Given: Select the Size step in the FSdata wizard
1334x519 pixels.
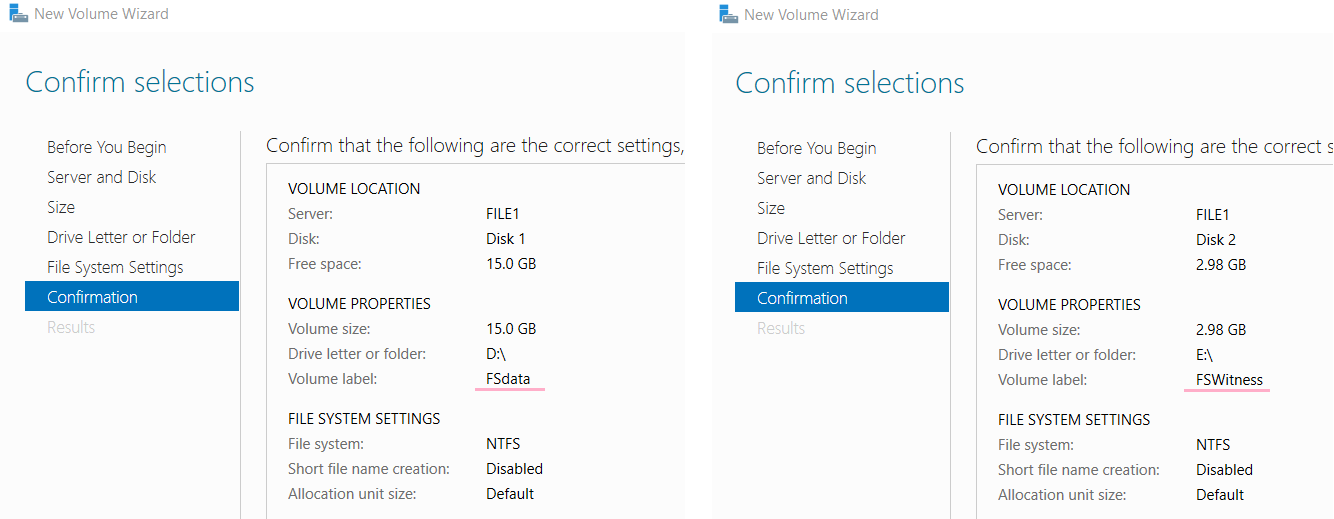Looking at the screenshot, I should pyautogui.click(x=61, y=207).
